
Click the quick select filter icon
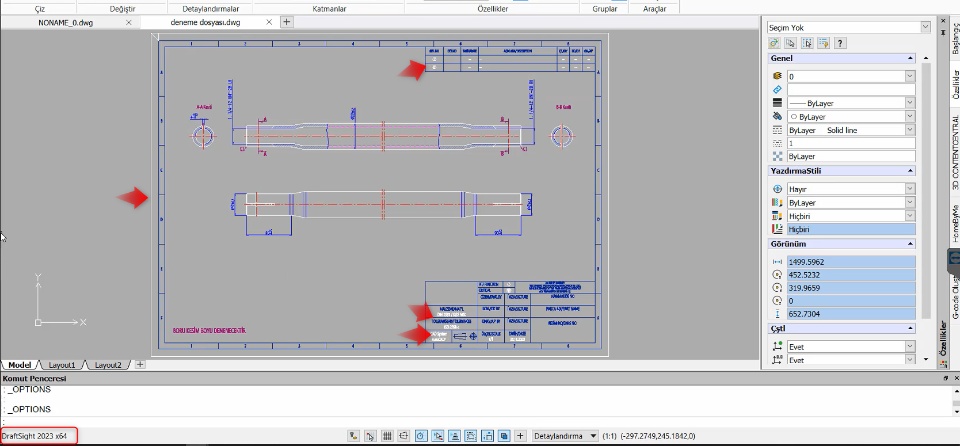coord(824,43)
